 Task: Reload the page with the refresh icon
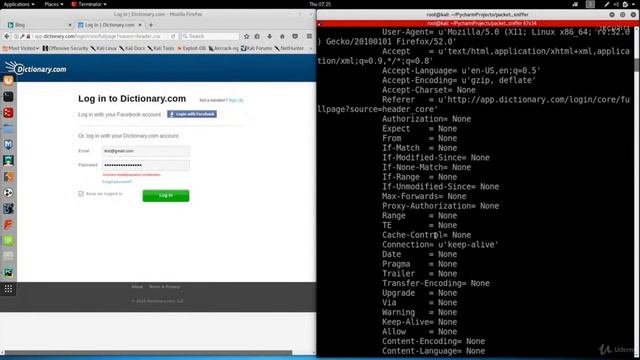tap(173, 36)
